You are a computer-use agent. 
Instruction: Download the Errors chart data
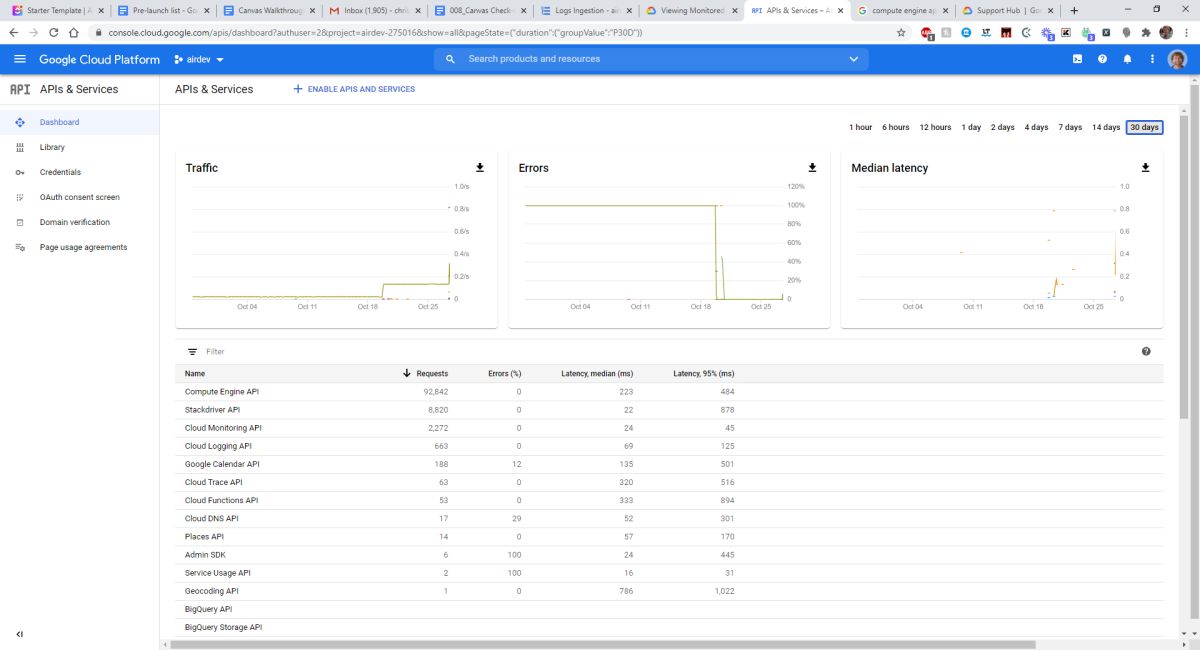812,168
